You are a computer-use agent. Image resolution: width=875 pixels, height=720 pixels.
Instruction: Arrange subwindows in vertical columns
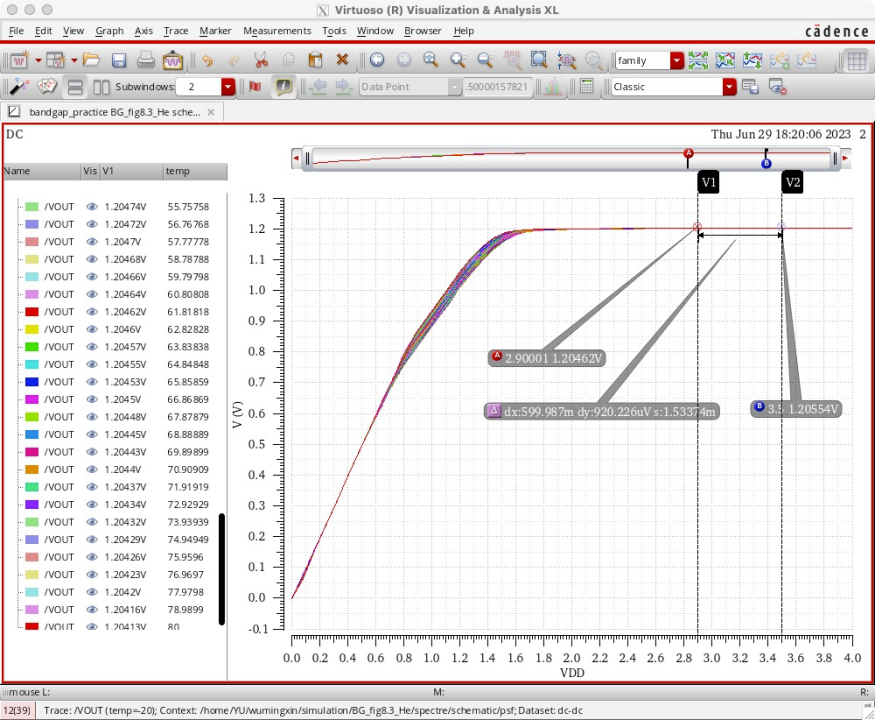click(x=101, y=87)
